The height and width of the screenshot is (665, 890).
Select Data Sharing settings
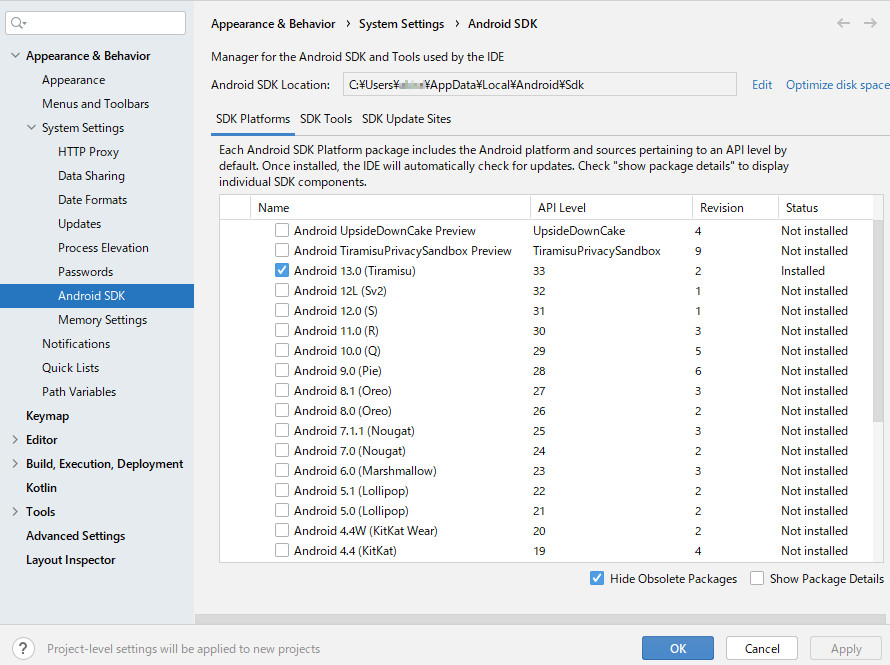[91, 176]
